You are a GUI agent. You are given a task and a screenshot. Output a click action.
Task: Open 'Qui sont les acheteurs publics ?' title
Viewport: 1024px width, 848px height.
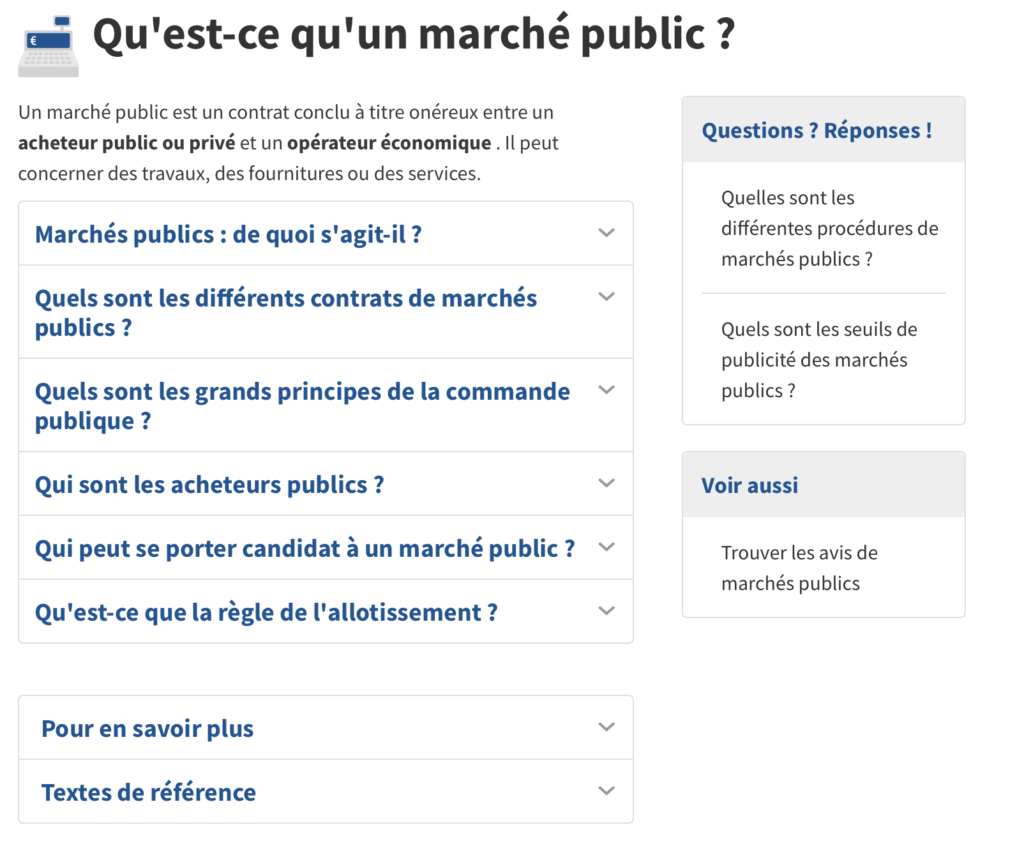(209, 485)
